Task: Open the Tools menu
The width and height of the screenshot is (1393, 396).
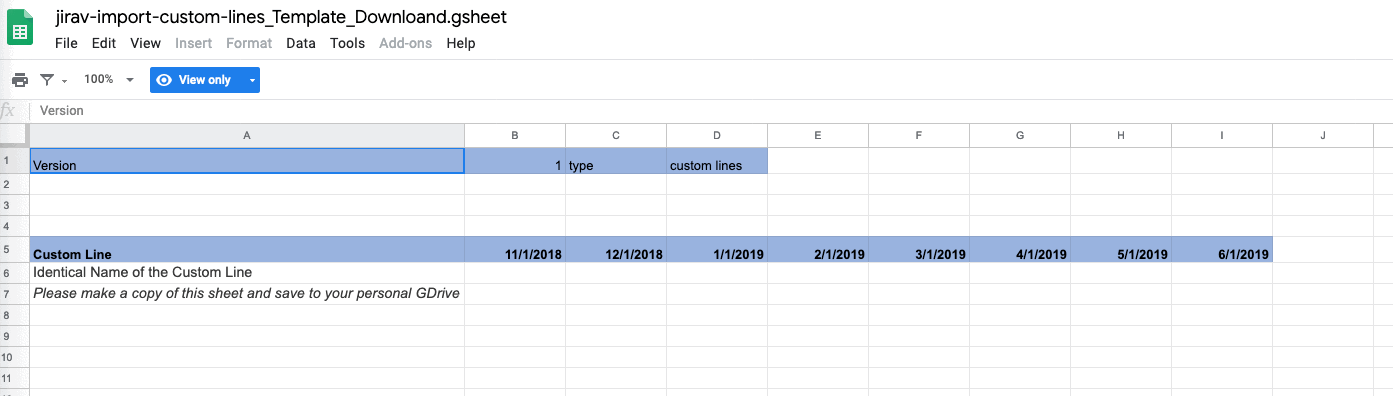Action: pos(347,43)
